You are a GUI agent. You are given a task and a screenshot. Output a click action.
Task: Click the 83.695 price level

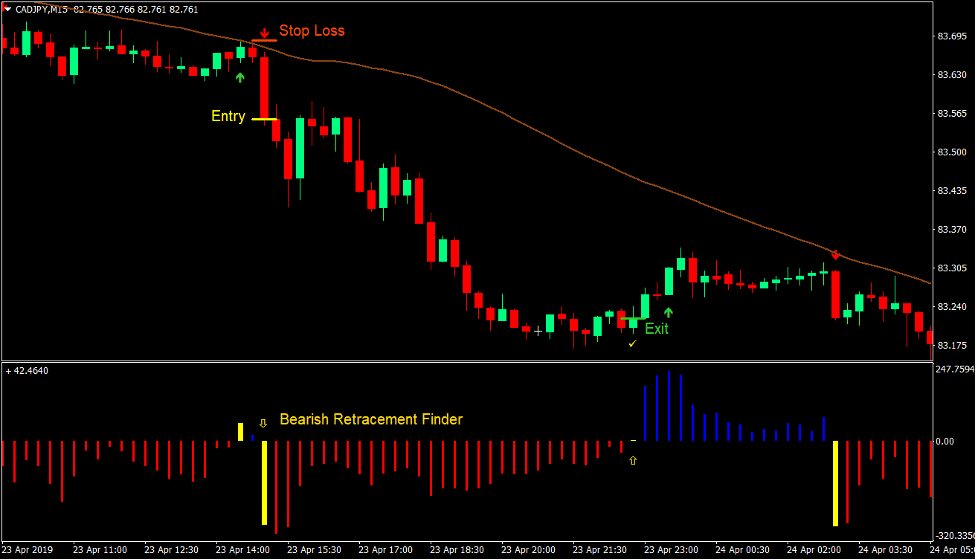952,36
